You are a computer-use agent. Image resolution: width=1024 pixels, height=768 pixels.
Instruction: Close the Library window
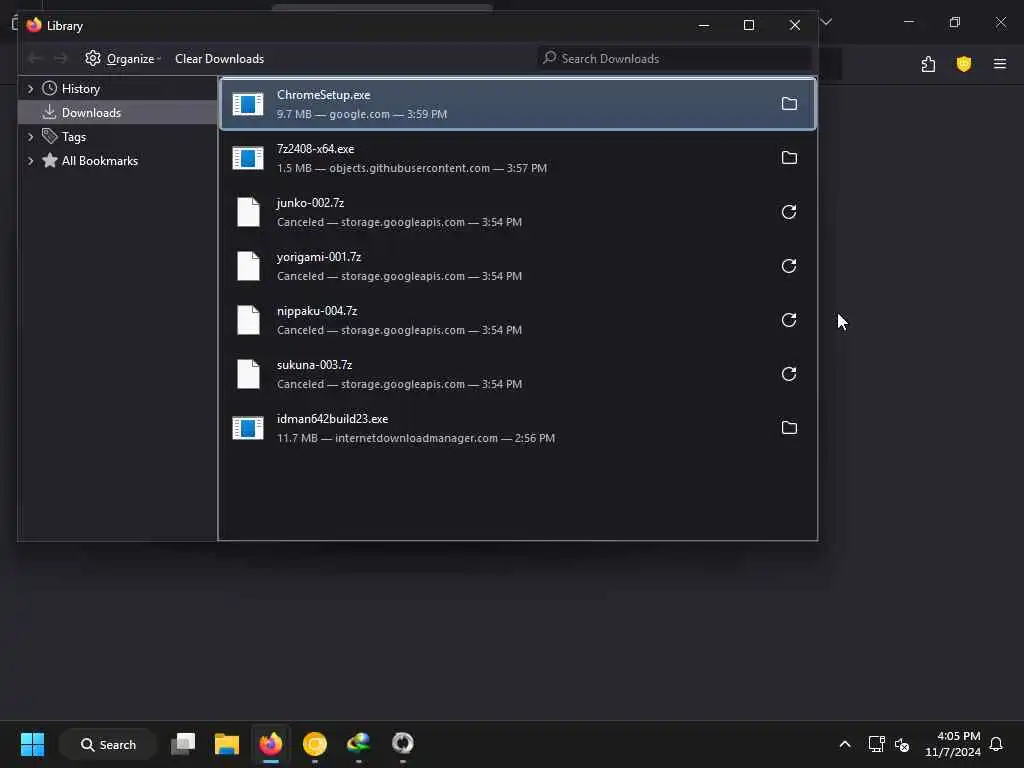pos(795,25)
